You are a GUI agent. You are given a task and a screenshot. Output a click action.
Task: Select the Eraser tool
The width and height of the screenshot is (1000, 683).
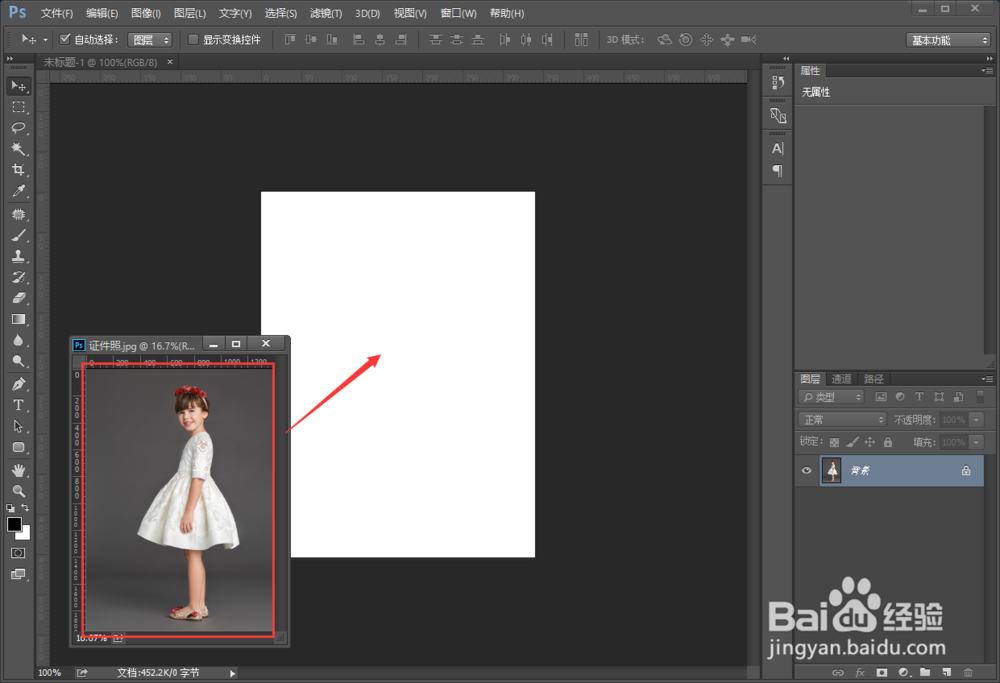pyautogui.click(x=18, y=298)
